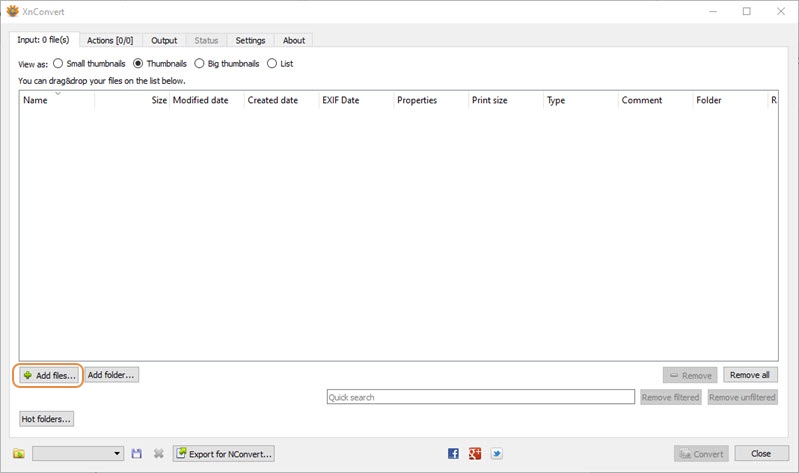Click the Hot folders button
Image resolution: width=799 pixels, height=473 pixels.
tap(47, 419)
